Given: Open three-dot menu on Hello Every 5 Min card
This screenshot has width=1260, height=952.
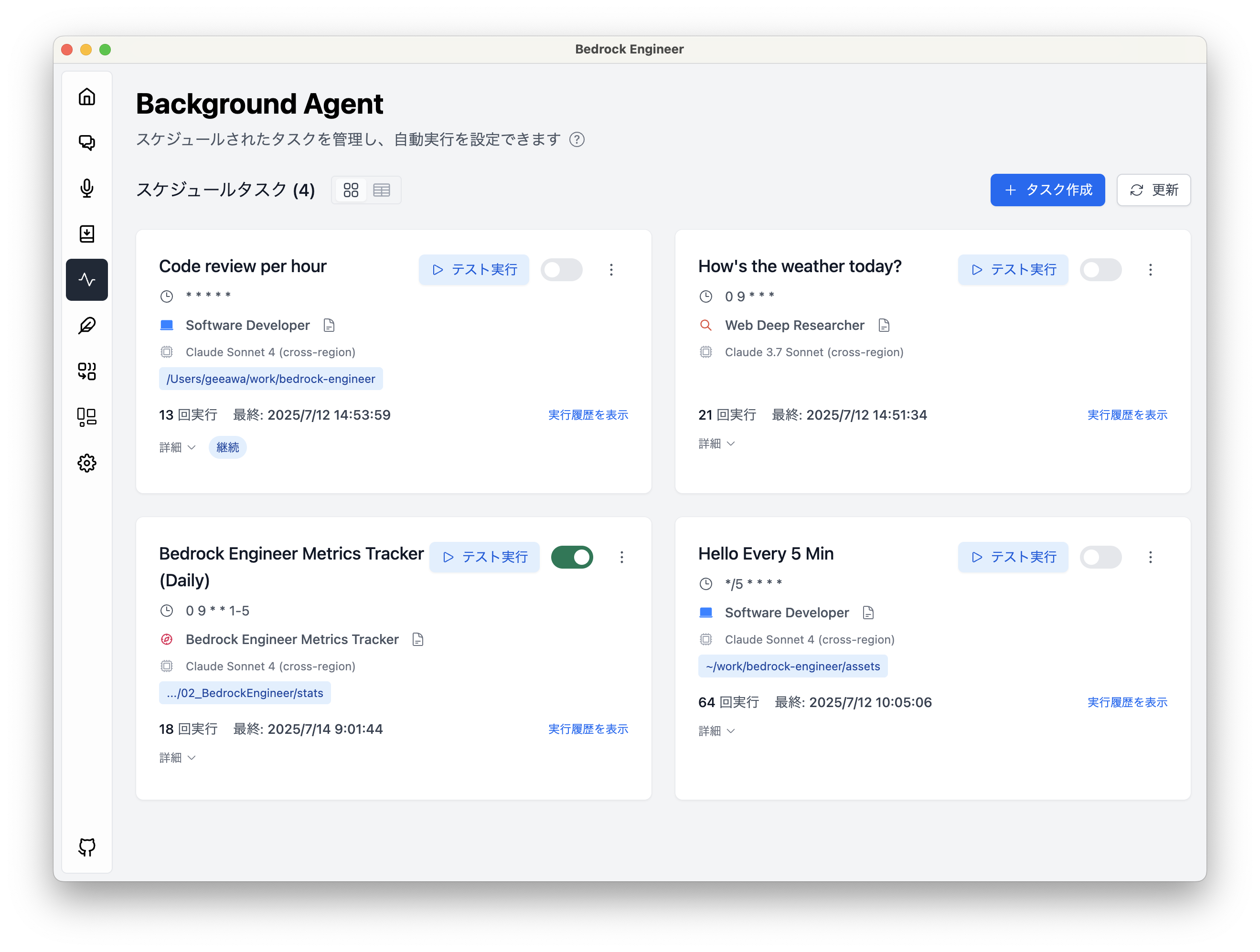Looking at the screenshot, I should pyautogui.click(x=1150, y=557).
